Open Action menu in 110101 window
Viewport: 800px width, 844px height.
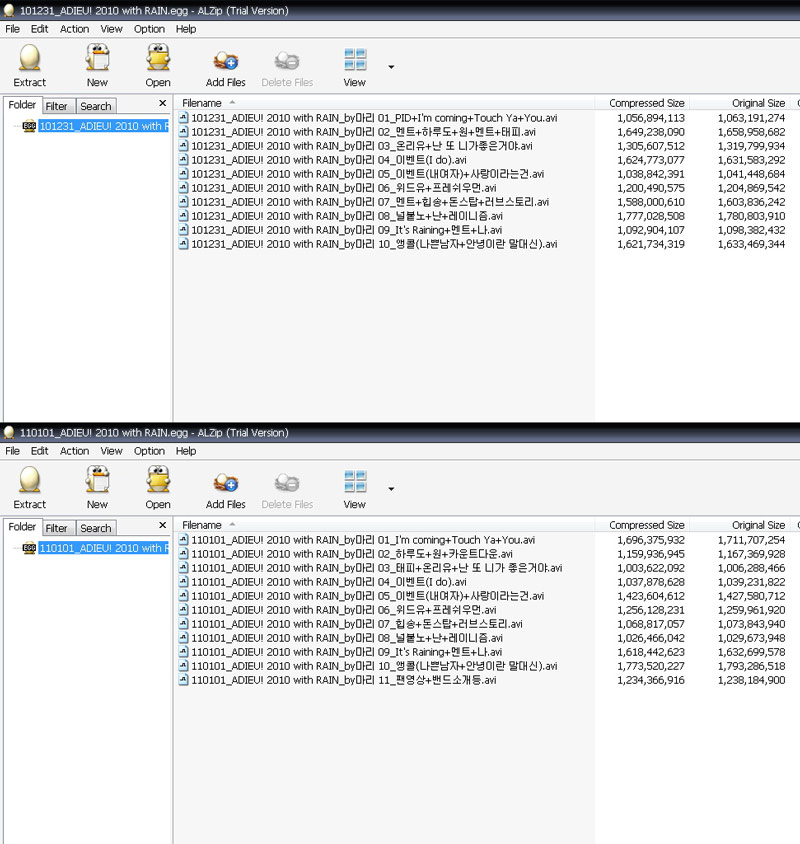[74, 451]
